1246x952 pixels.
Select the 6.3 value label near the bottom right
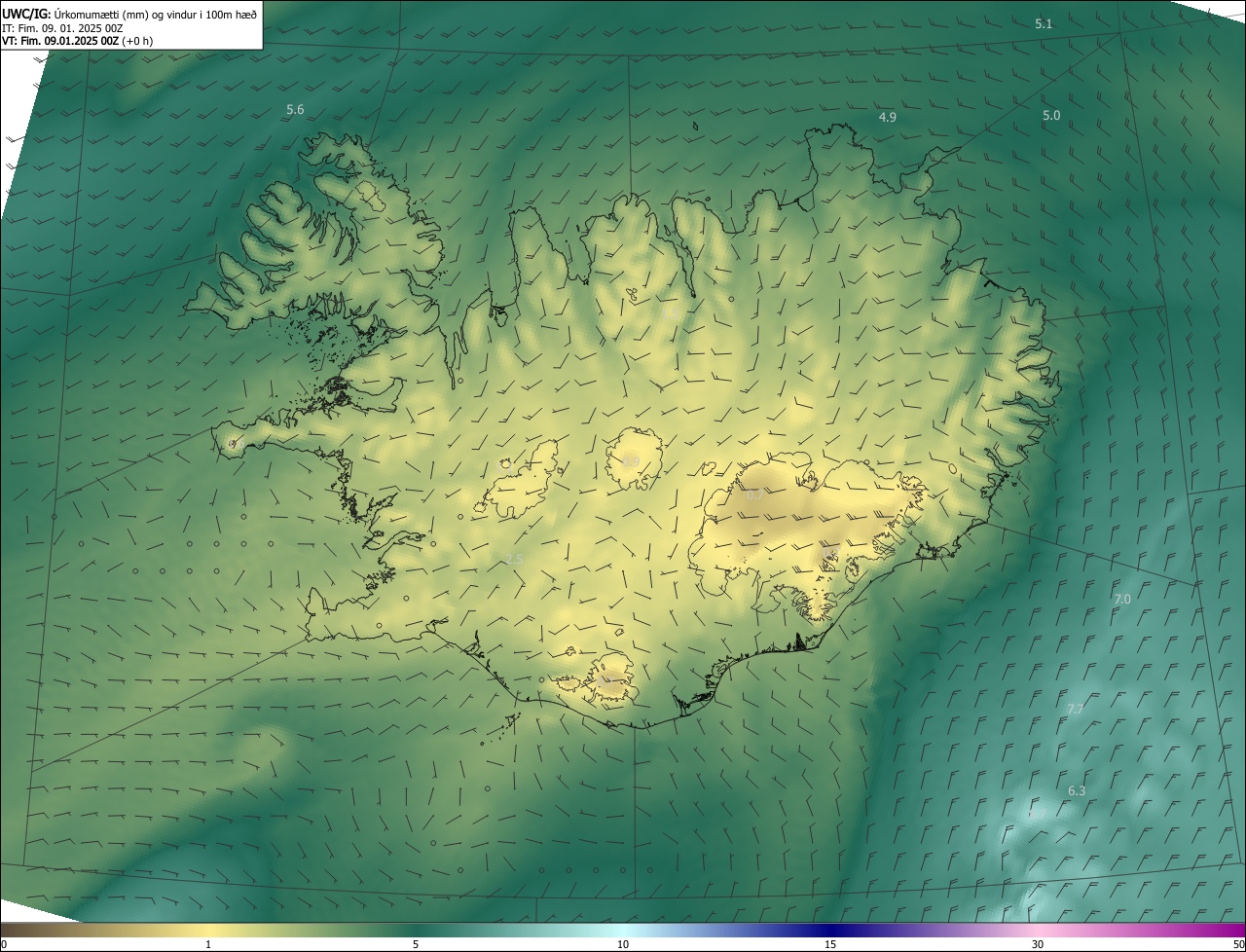click(1077, 791)
